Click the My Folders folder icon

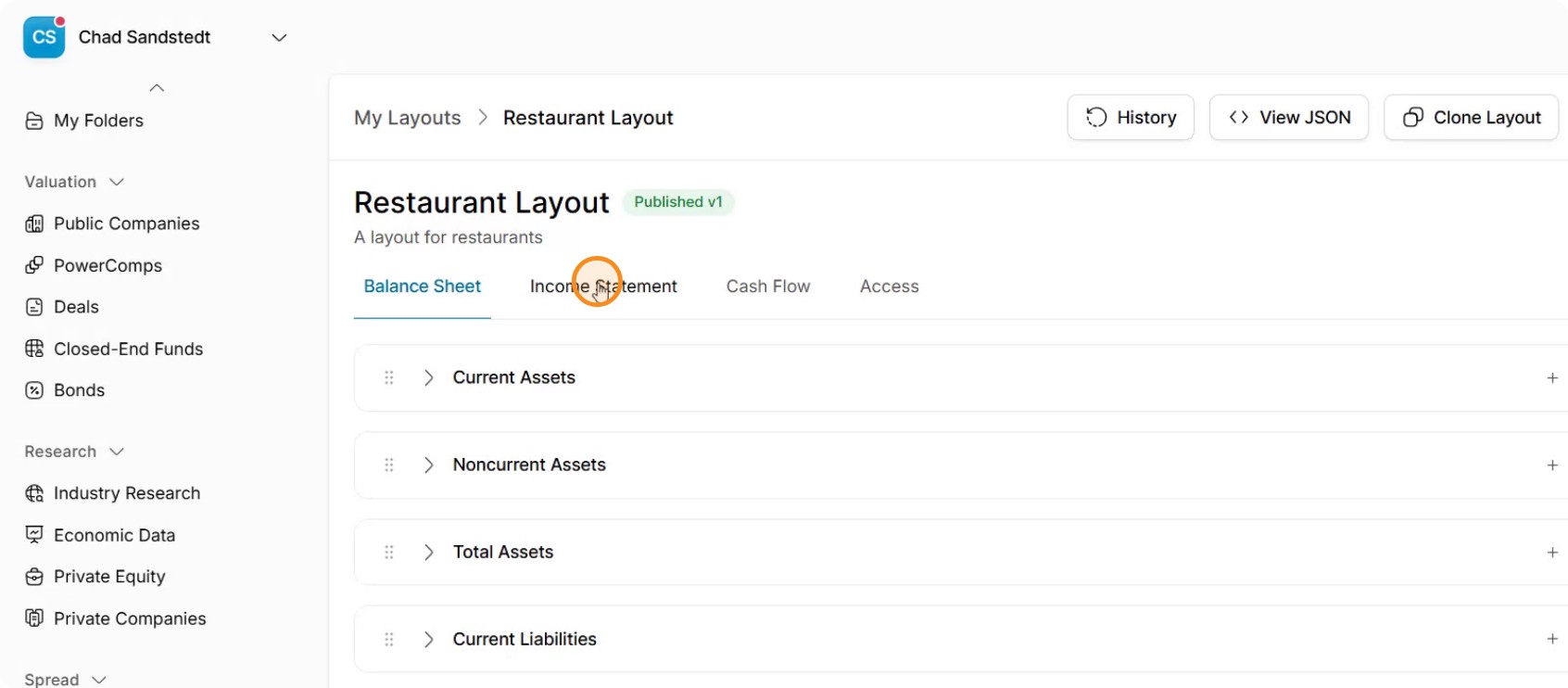coord(34,121)
